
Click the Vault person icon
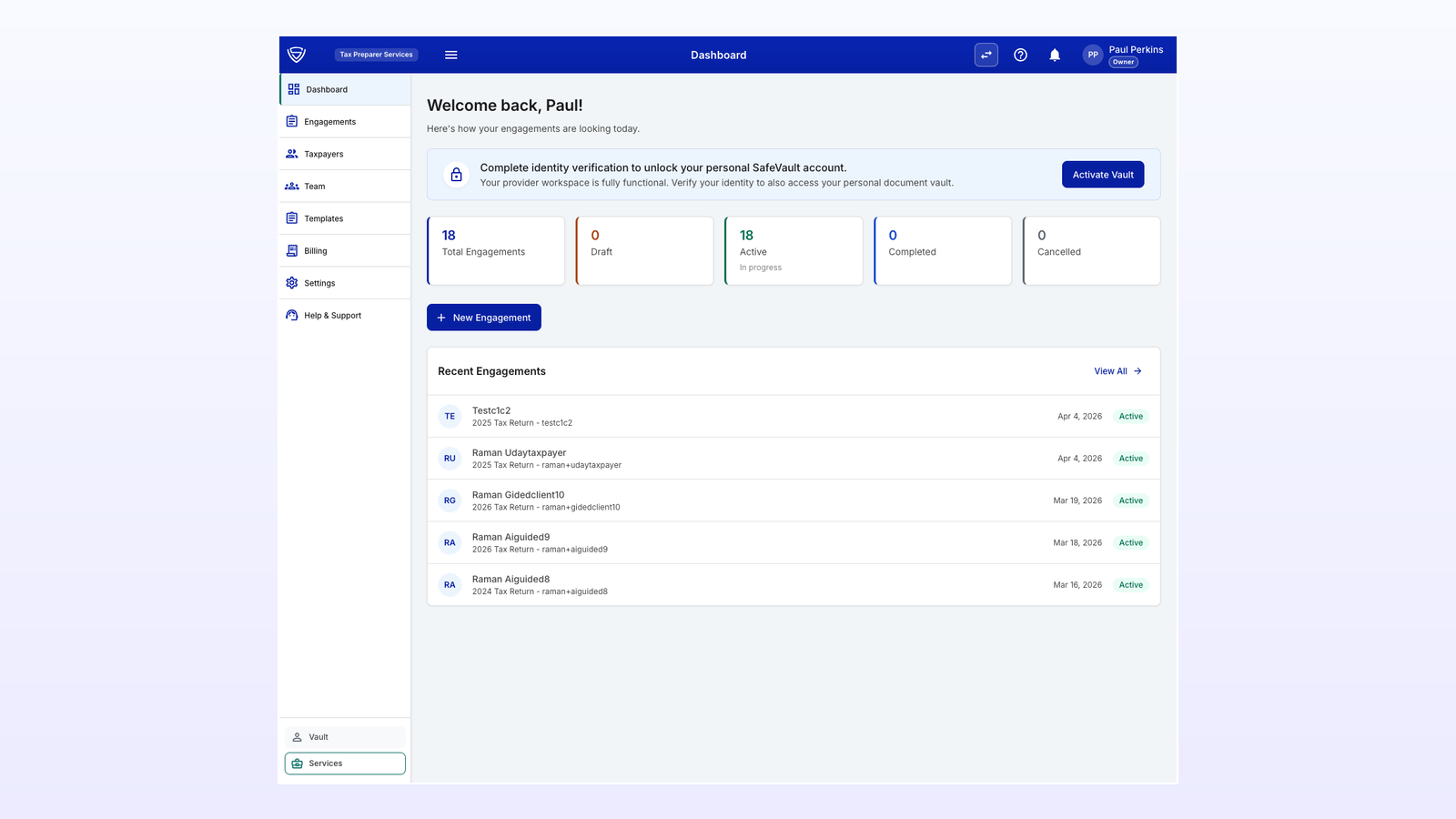(297, 737)
